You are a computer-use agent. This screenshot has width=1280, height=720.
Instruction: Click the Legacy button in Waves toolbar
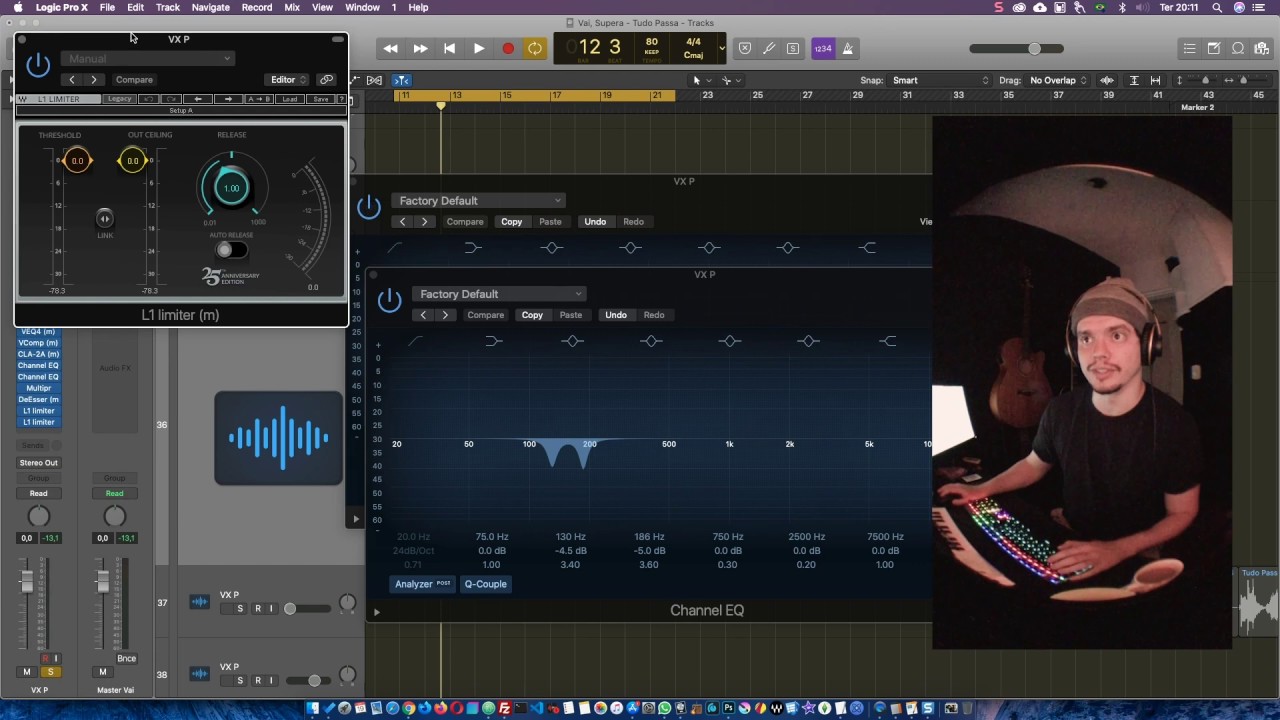[x=120, y=99]
